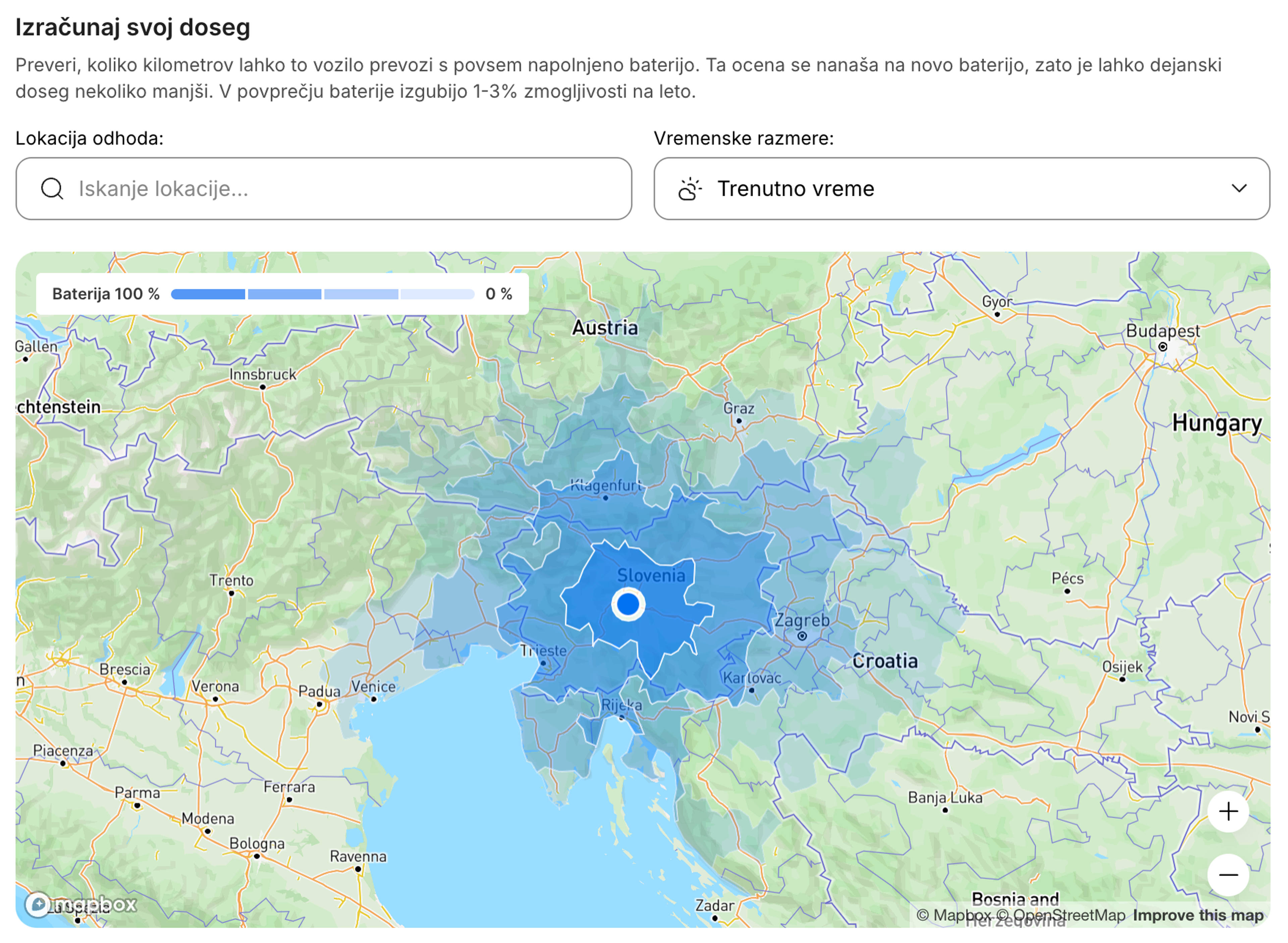
Task: Click the Graz city label
Action: [x=739, y=409]
